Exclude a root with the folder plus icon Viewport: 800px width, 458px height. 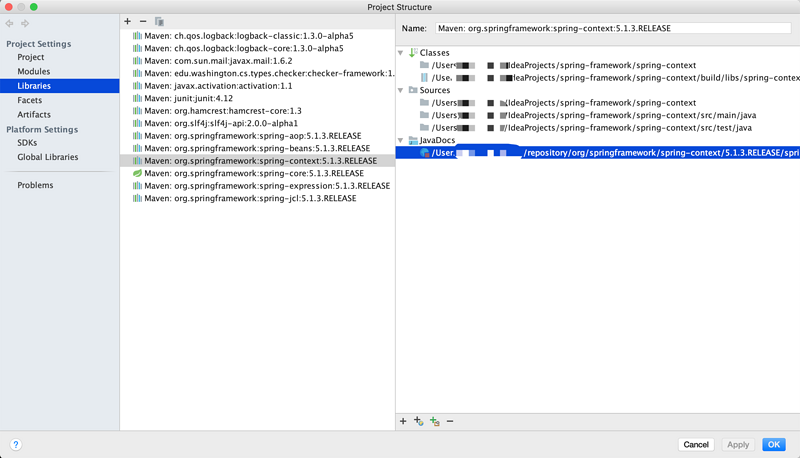435,421
